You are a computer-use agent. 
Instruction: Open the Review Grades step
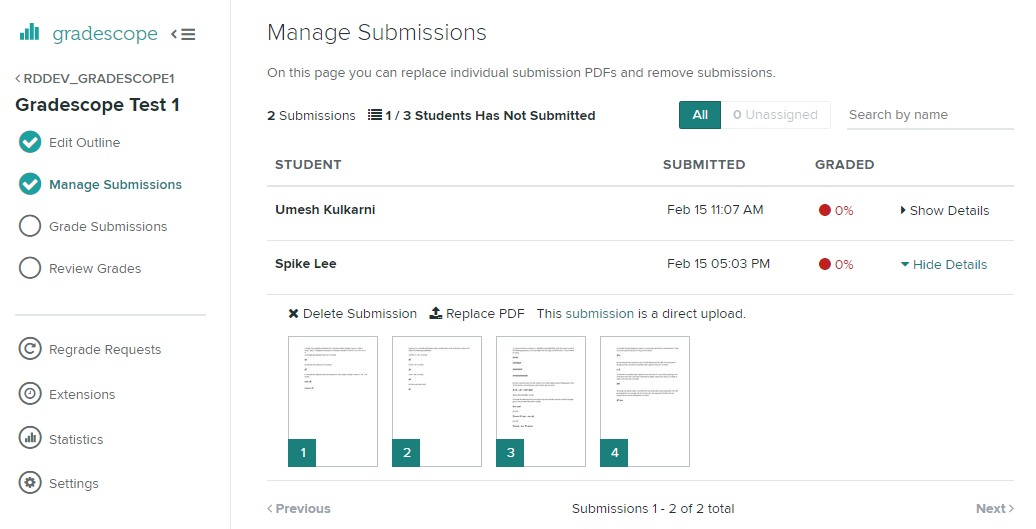tap(95, 269)
